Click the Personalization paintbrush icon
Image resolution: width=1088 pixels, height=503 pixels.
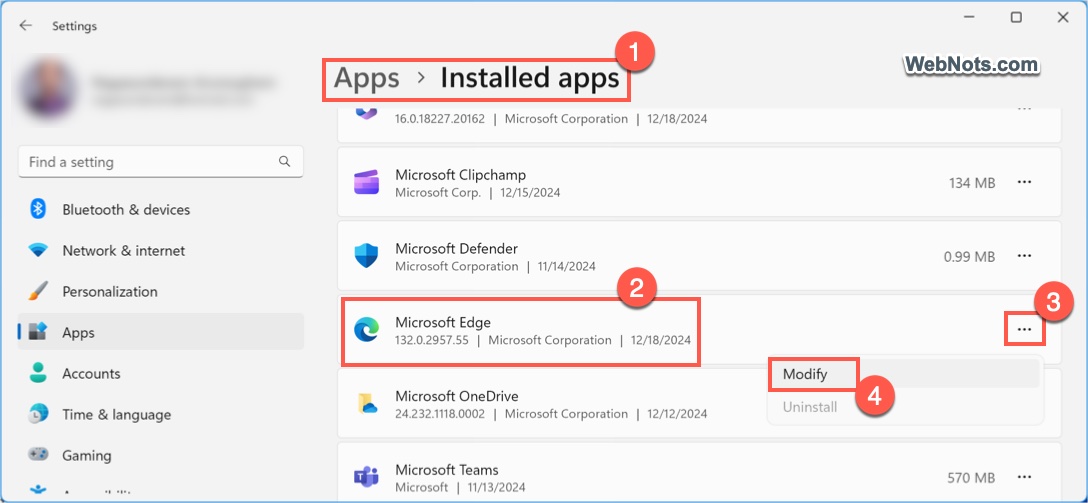click(x=37, y=291)
